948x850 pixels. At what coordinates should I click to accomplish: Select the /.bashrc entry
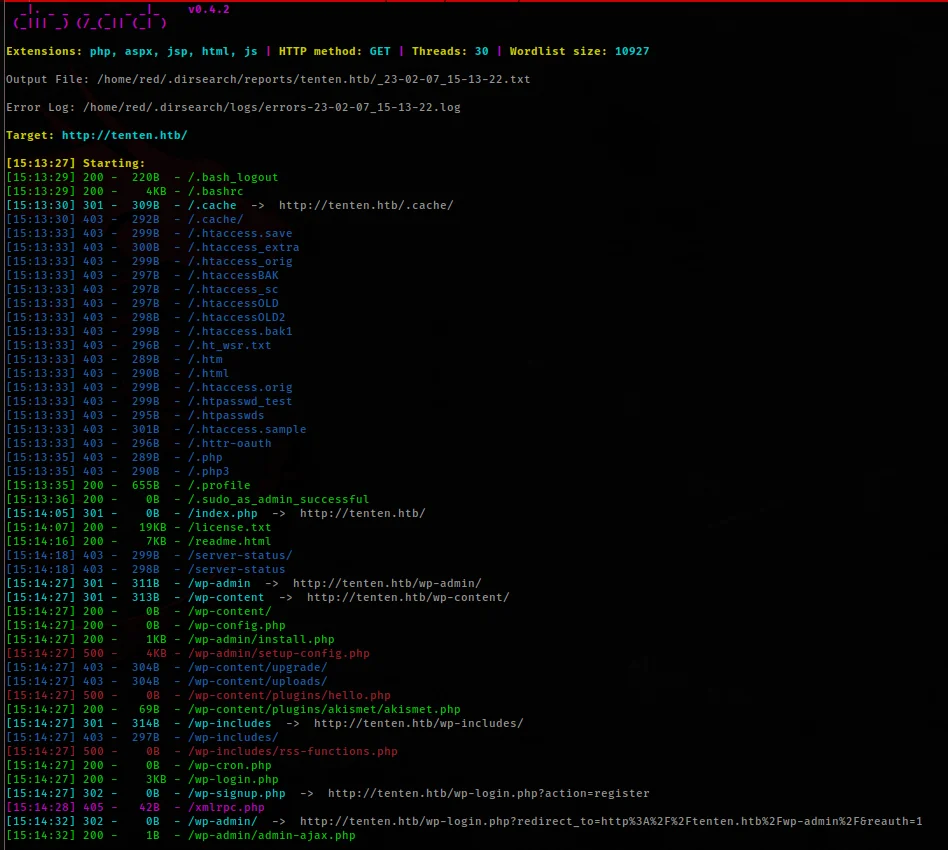215,191
